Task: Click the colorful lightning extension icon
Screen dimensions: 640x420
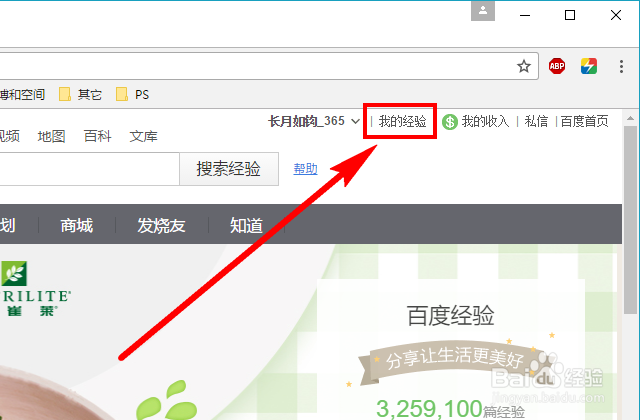Action: (x=589, y=66)
